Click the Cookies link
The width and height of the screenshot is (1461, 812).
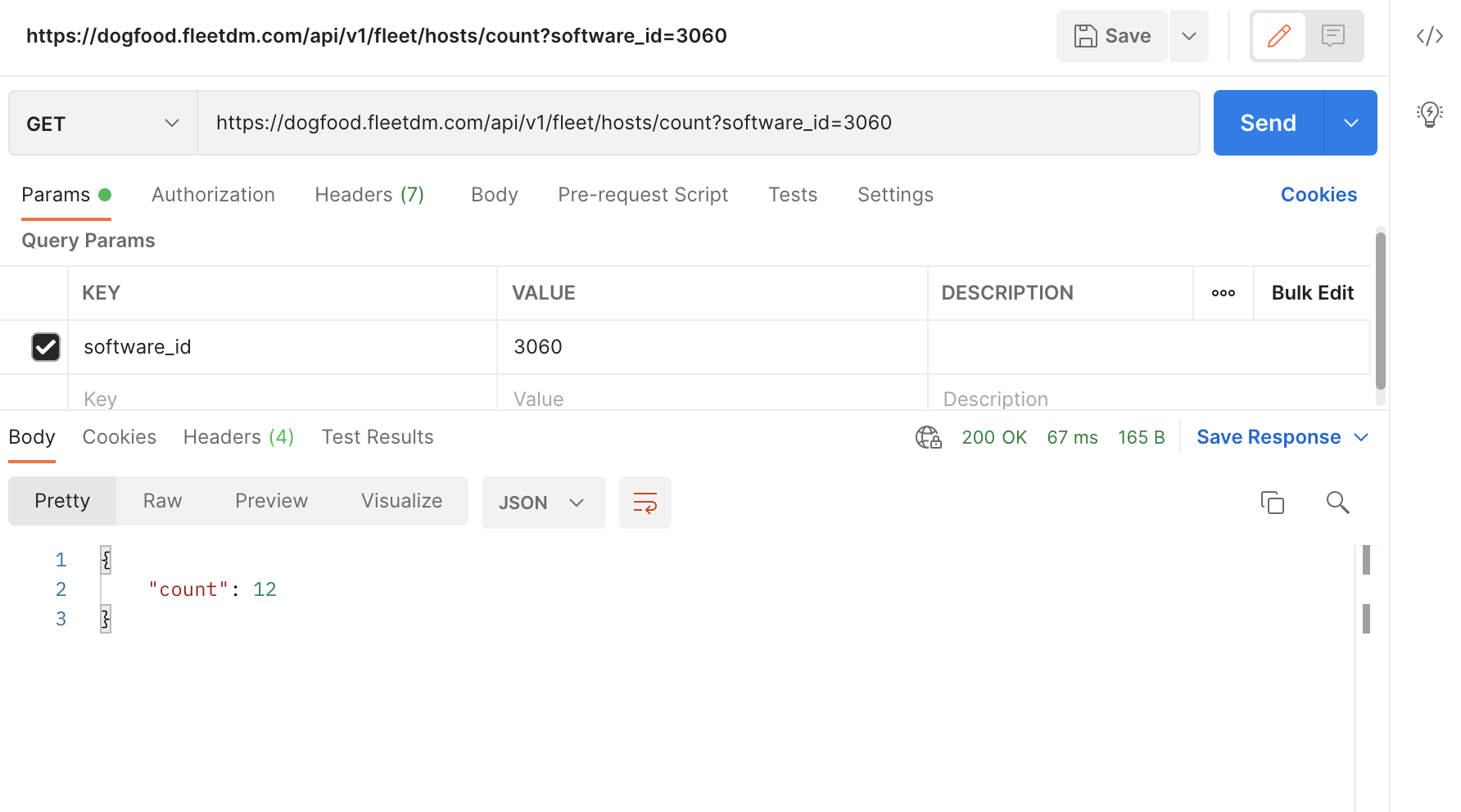pyautogui.click(x=1318, y=195)
